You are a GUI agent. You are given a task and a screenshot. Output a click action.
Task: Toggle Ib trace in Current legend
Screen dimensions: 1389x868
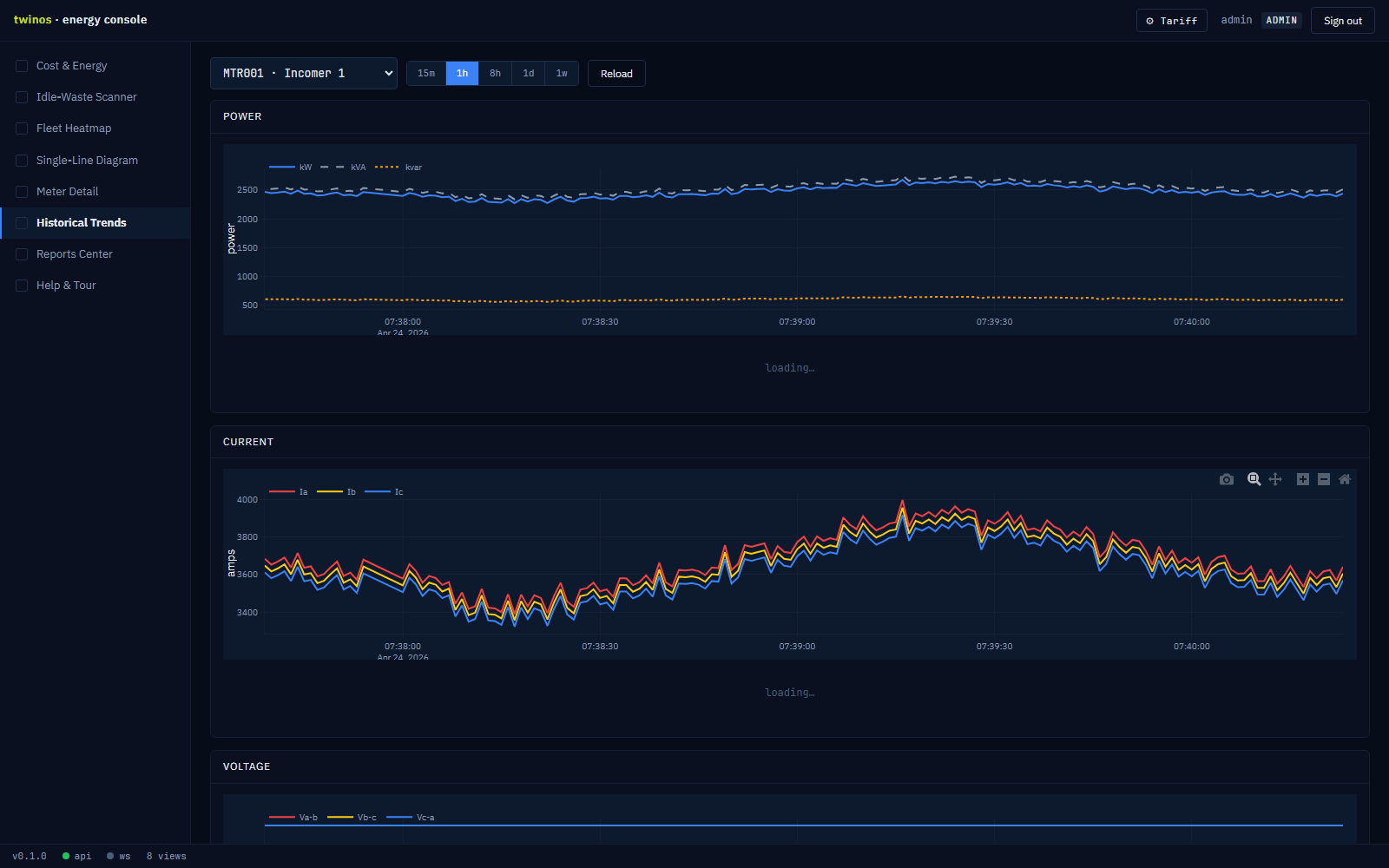tap(336, 492)
